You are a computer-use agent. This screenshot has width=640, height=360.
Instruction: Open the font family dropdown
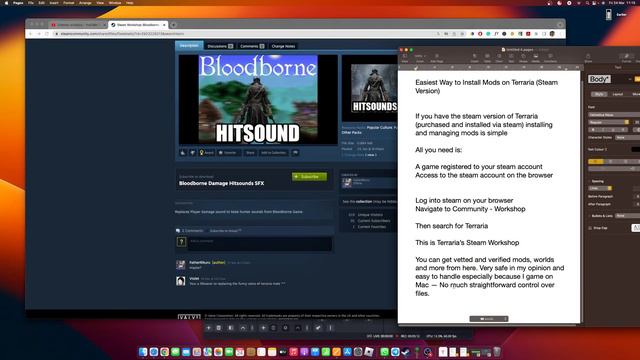pos(614,115)
